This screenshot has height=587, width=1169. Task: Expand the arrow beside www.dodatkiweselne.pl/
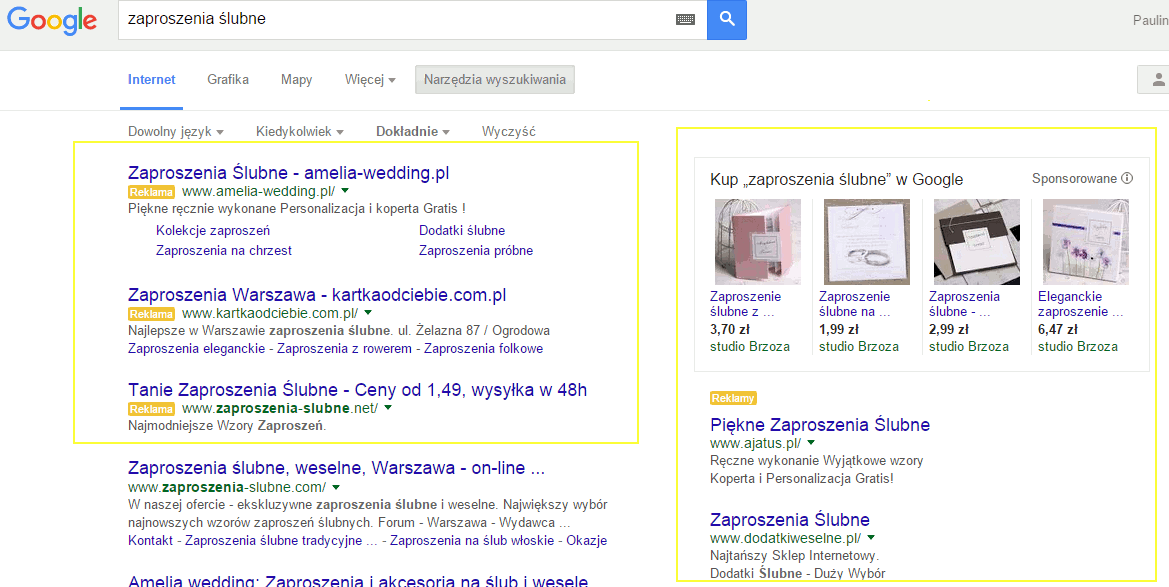pyautogui.click(x=871, y=538)
